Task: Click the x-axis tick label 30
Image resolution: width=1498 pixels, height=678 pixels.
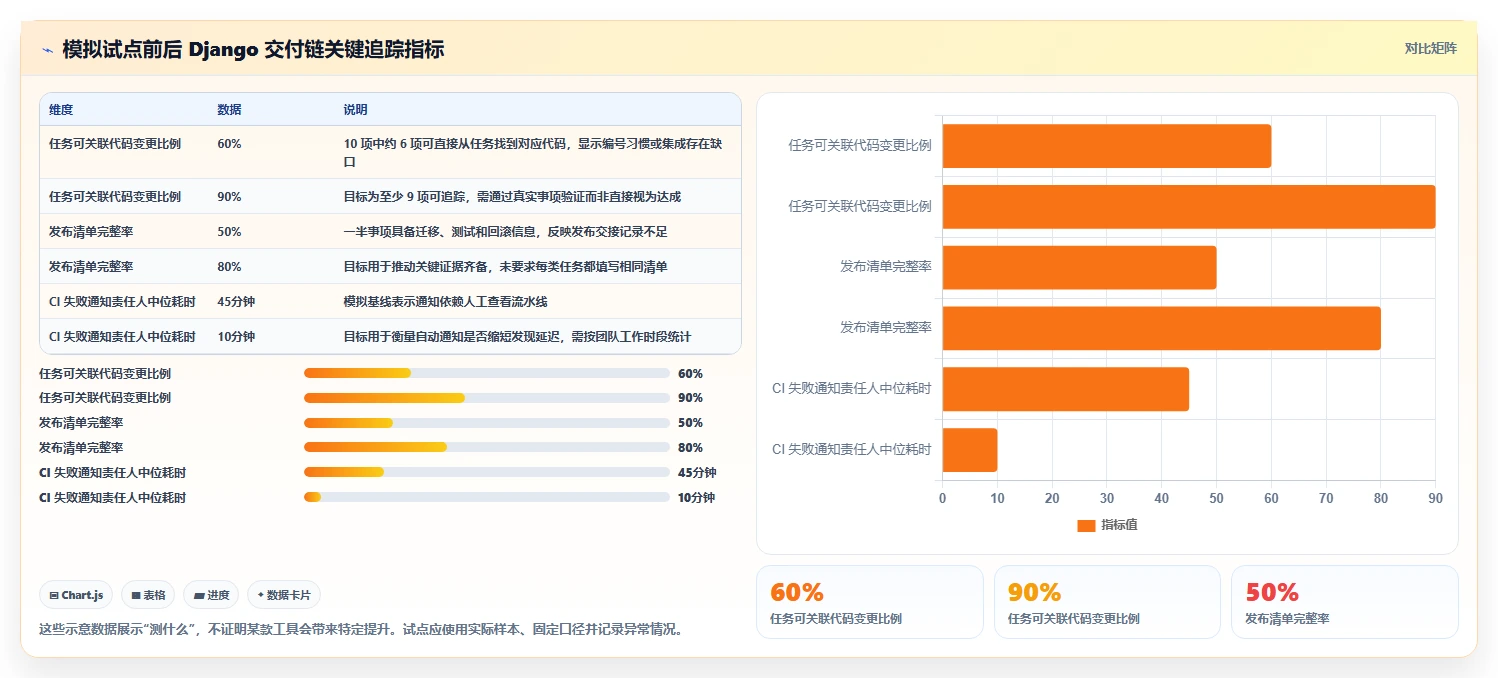Action: pos(1107,498)
